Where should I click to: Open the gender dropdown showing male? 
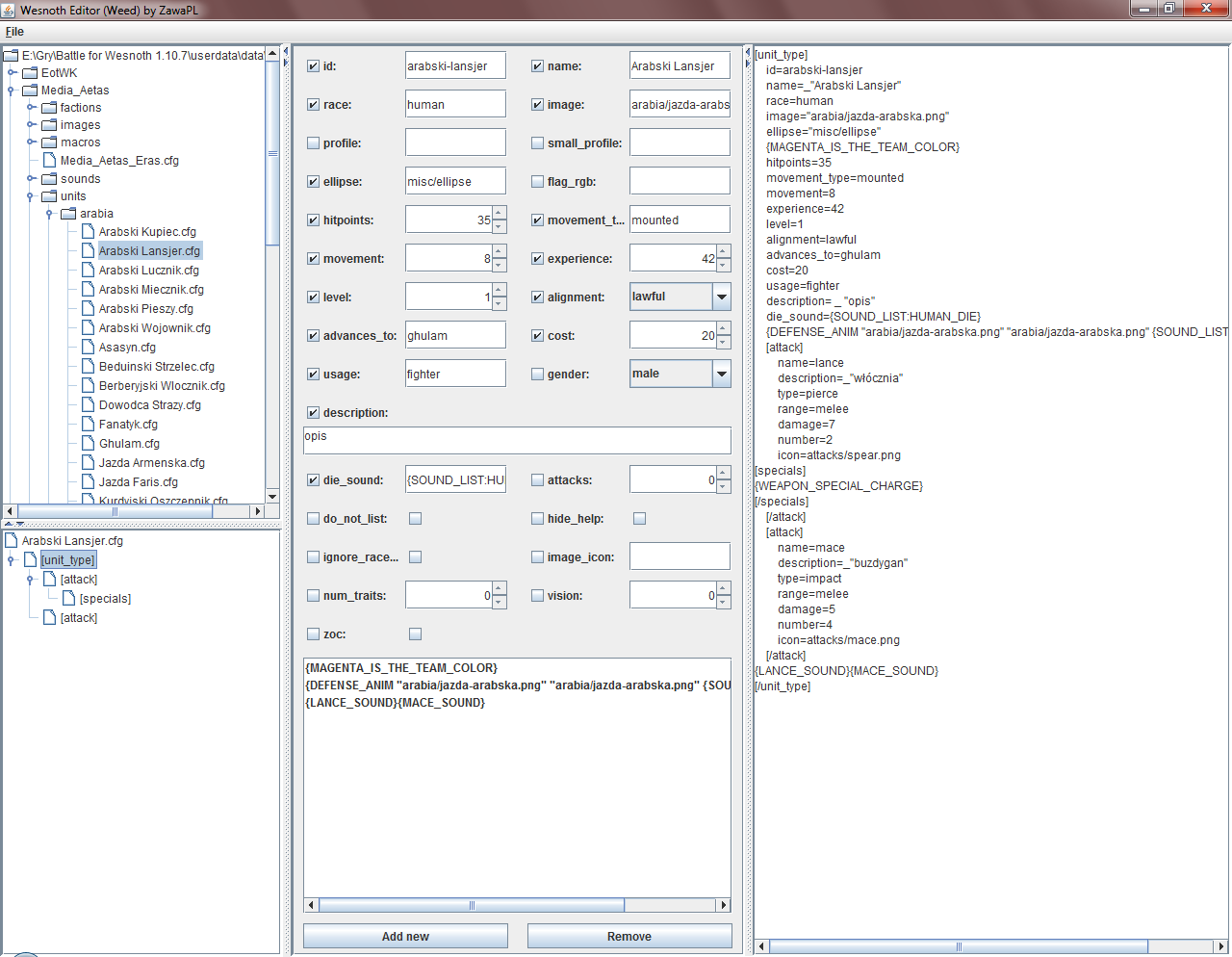[721, 374]
